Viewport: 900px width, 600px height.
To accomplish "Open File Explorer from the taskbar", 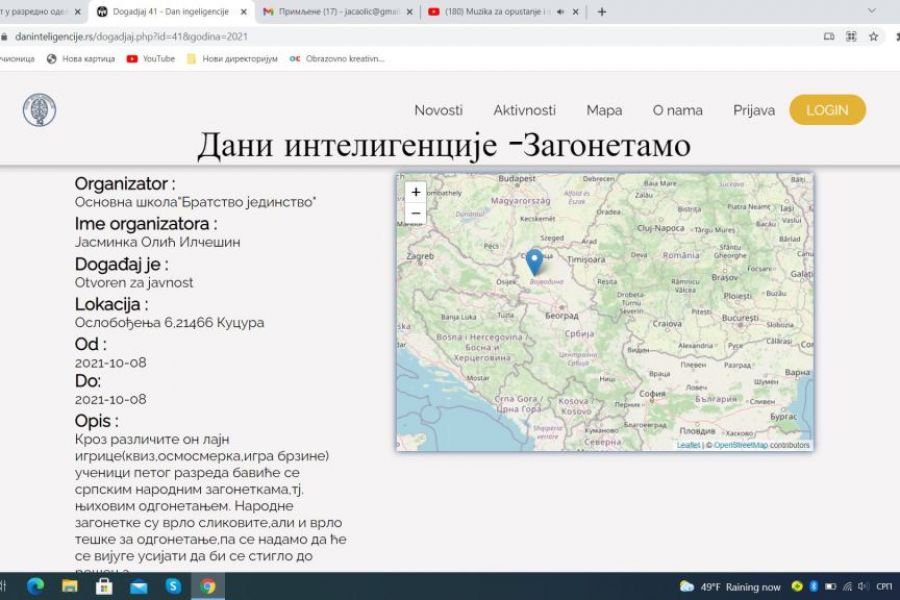I will (x=70, y=586).
